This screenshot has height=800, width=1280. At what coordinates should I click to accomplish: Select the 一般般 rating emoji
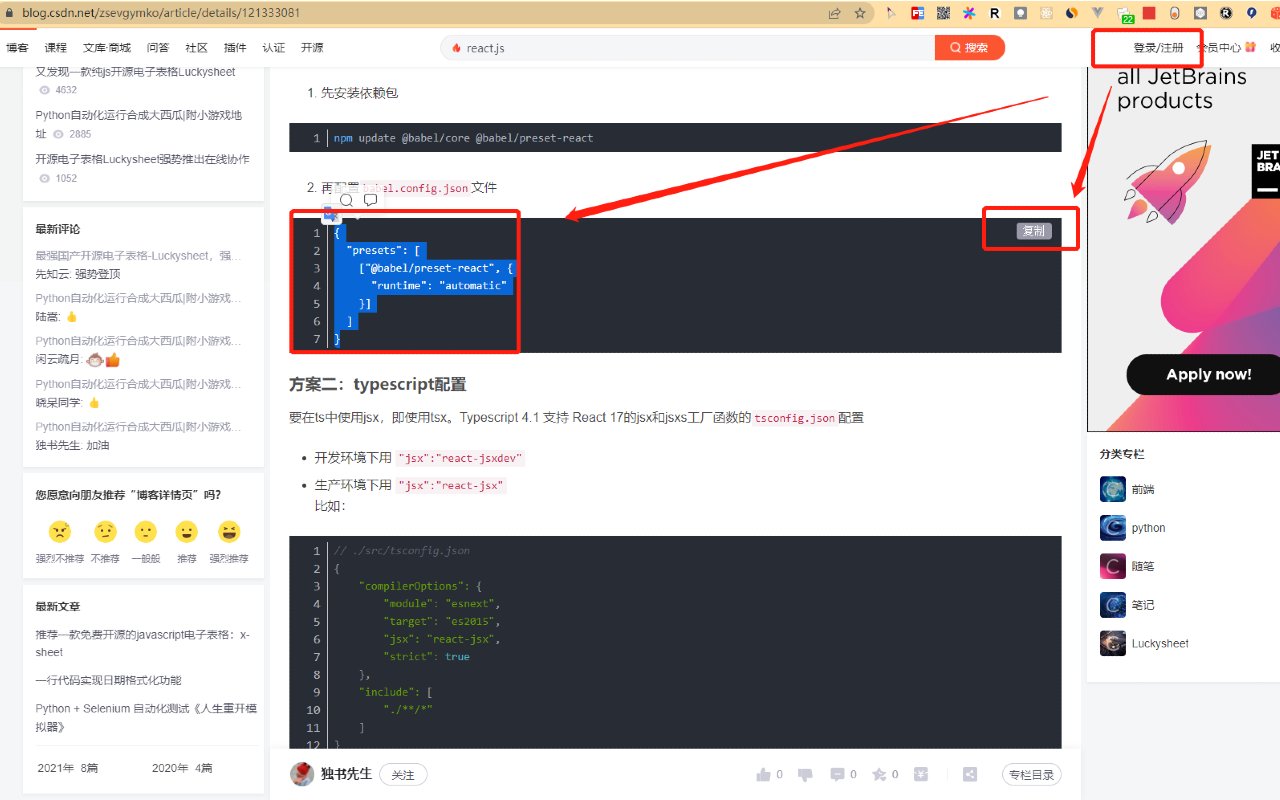point(146,531)
